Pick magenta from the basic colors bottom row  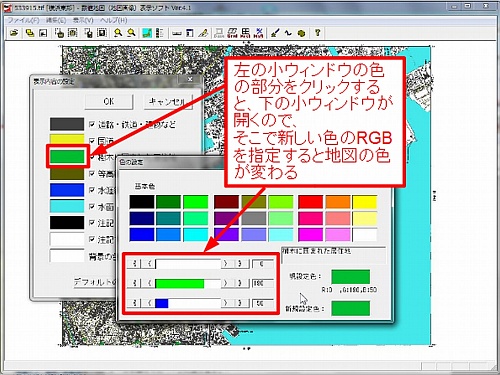coord(310,235)
